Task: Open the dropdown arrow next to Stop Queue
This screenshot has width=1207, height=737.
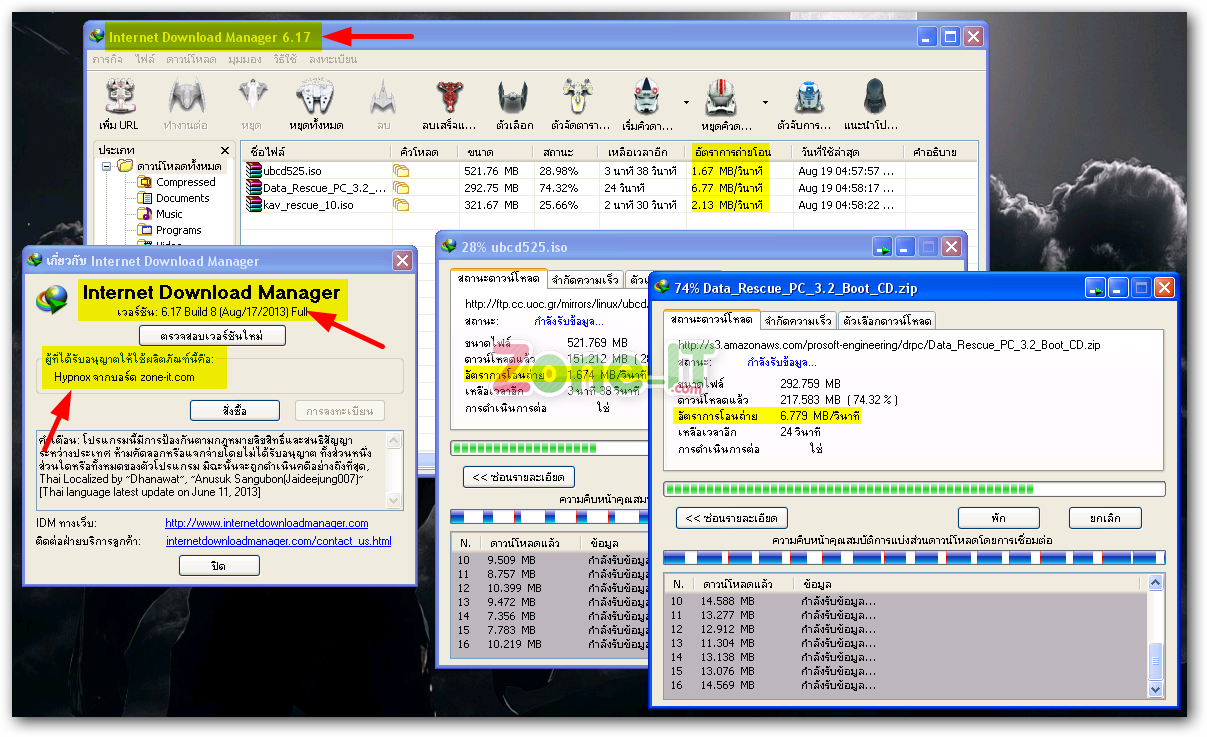Action: pos(766,102)
